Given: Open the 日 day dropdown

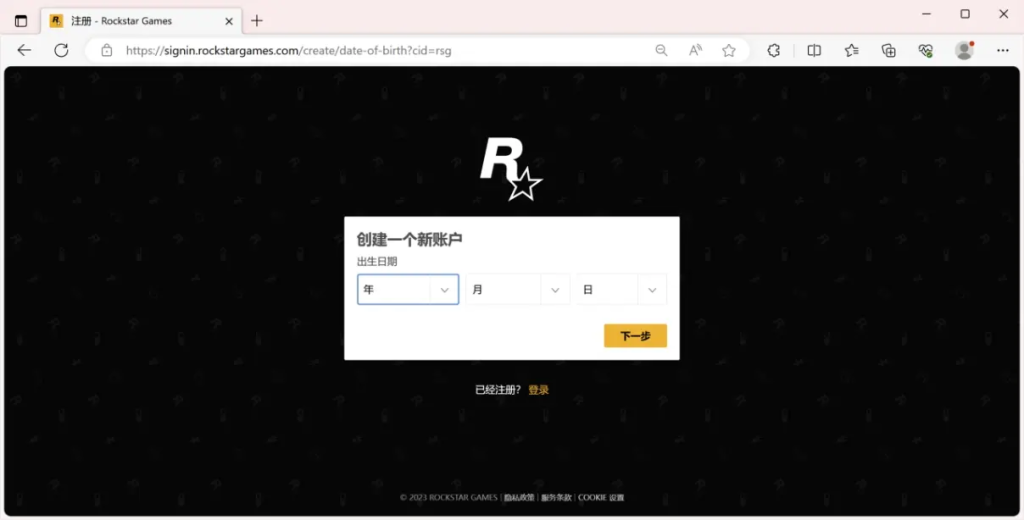Looking at the screenshot, I should 621,289.
